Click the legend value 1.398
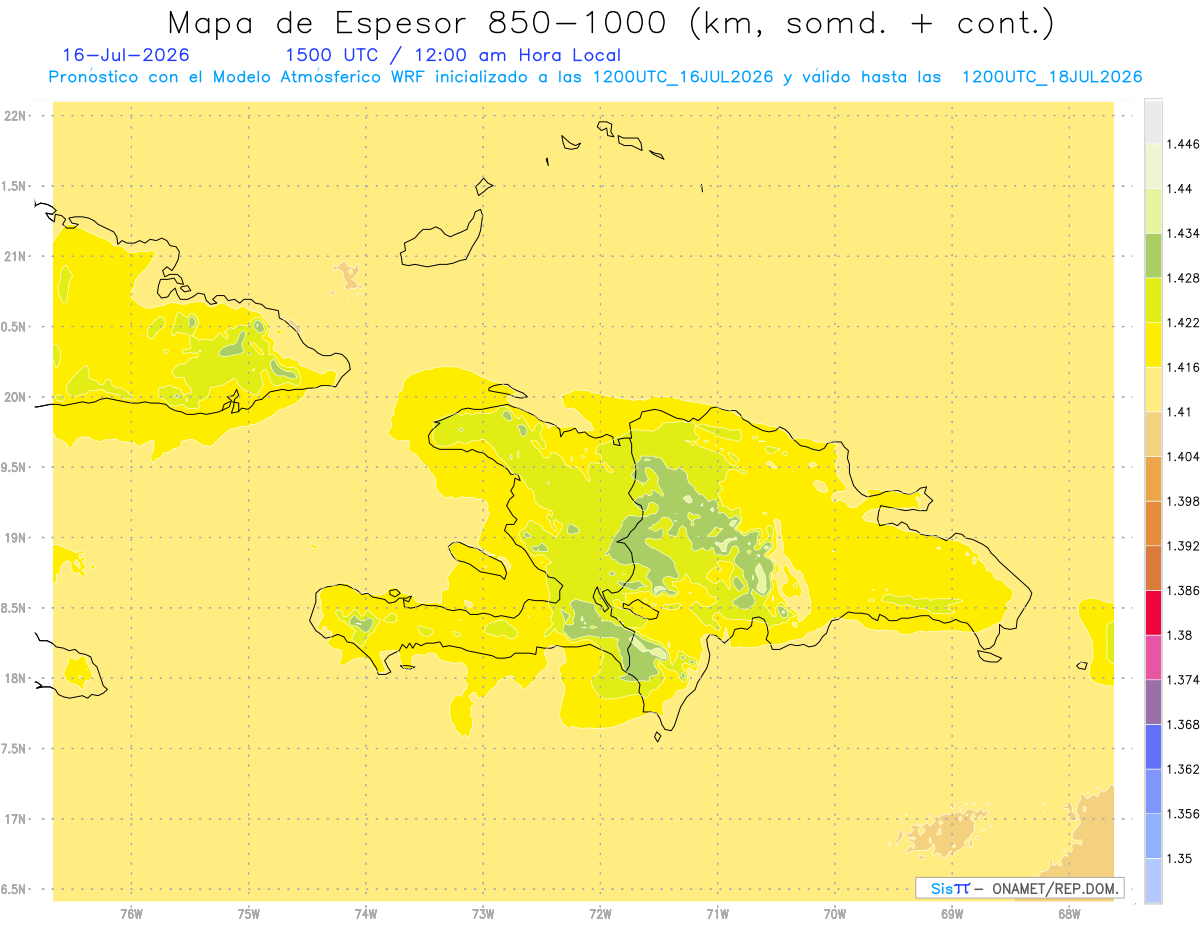Viewport: 1200px width, 927px height. [1183, 501]
